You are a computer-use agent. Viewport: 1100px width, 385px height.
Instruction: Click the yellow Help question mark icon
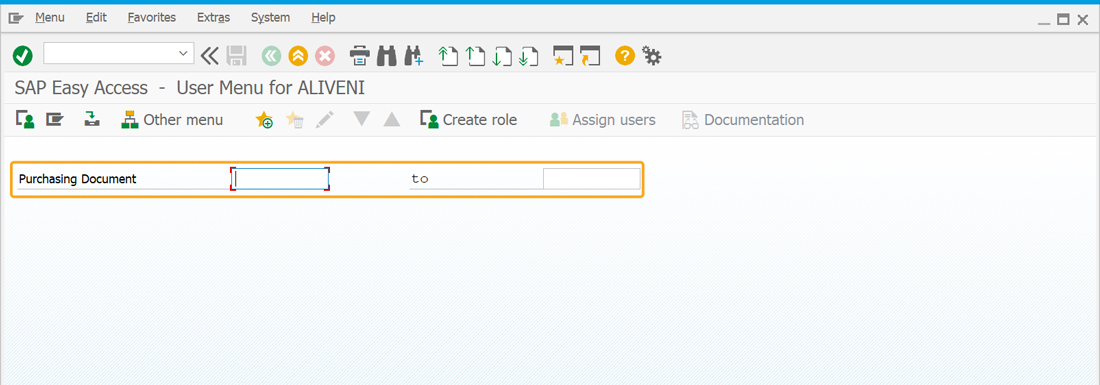pyautogui.click(x=624, y=55)
